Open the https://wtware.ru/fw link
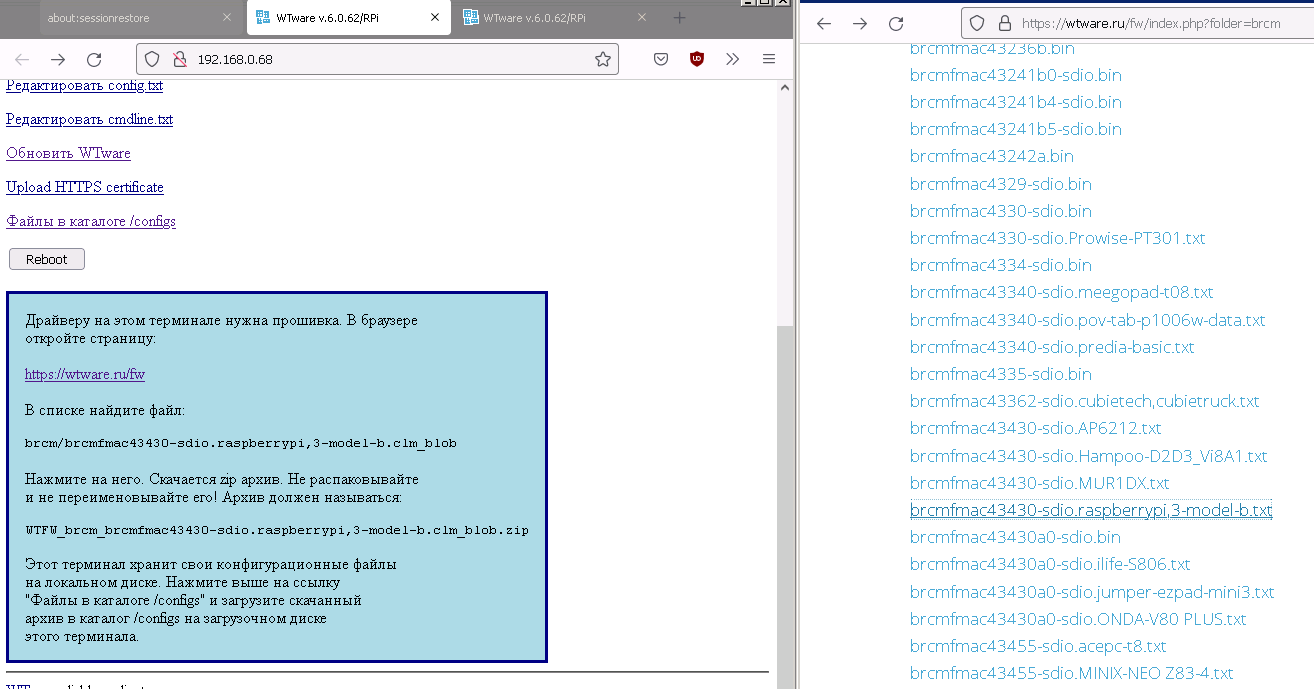The width and height of the screenshot is (1314, 689). [85, 374]
